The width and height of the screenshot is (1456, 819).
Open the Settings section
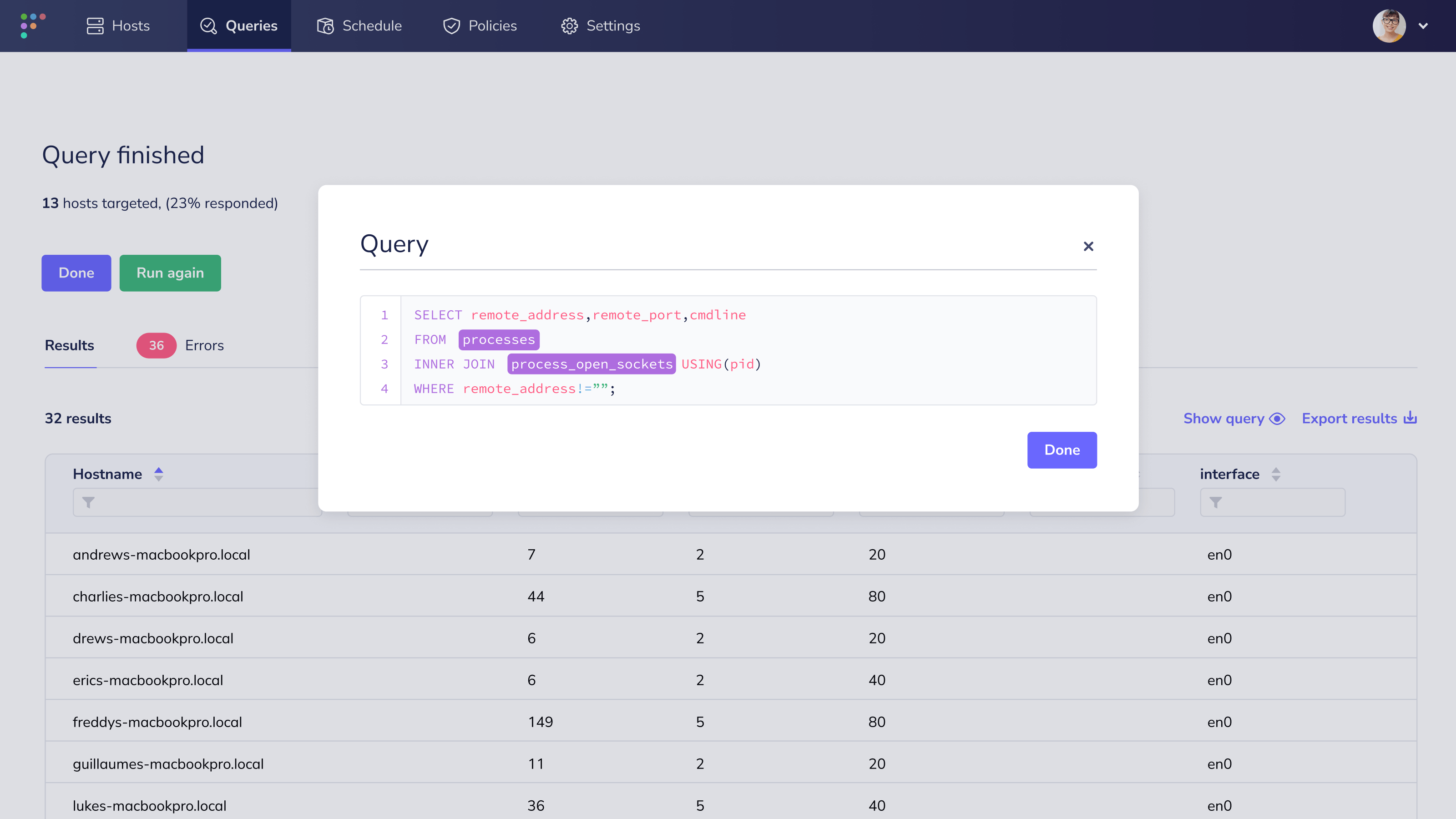coord(600,26)
